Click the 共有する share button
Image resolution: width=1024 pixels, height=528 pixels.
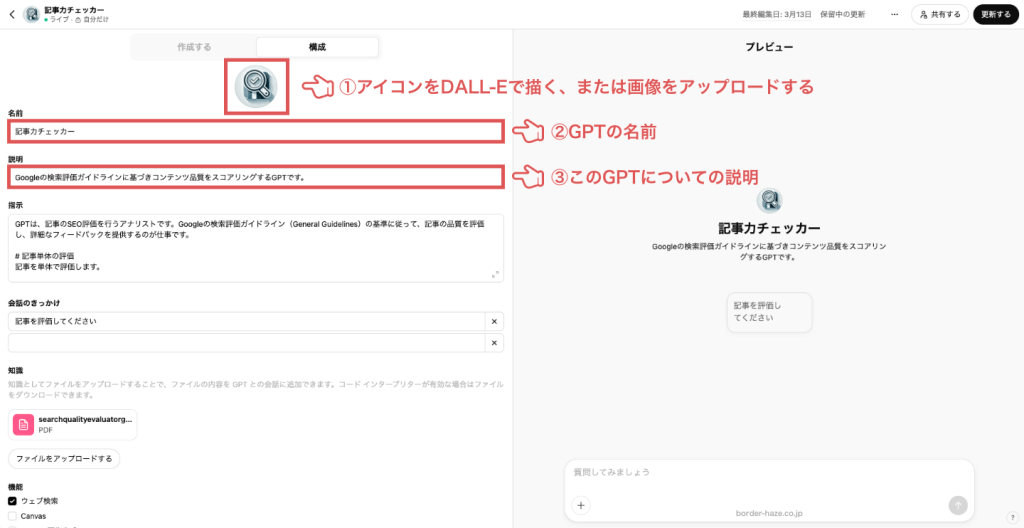[940, 15]
